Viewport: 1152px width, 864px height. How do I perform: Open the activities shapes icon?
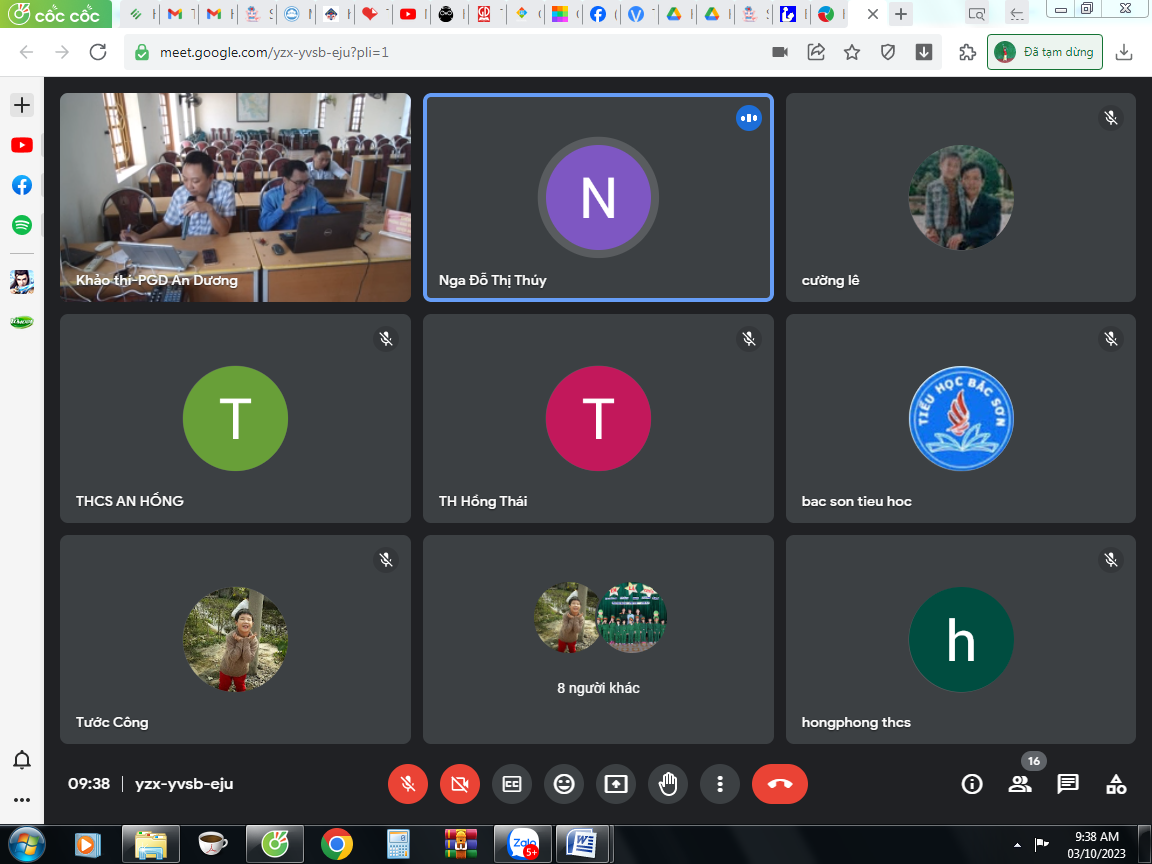point(1116,784)
